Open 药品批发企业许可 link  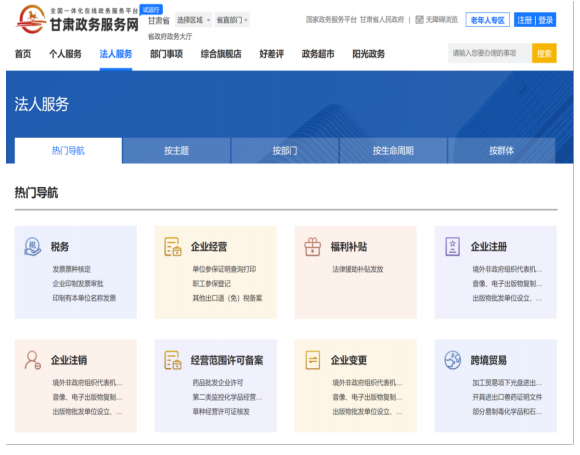click(x=218, y=382)
